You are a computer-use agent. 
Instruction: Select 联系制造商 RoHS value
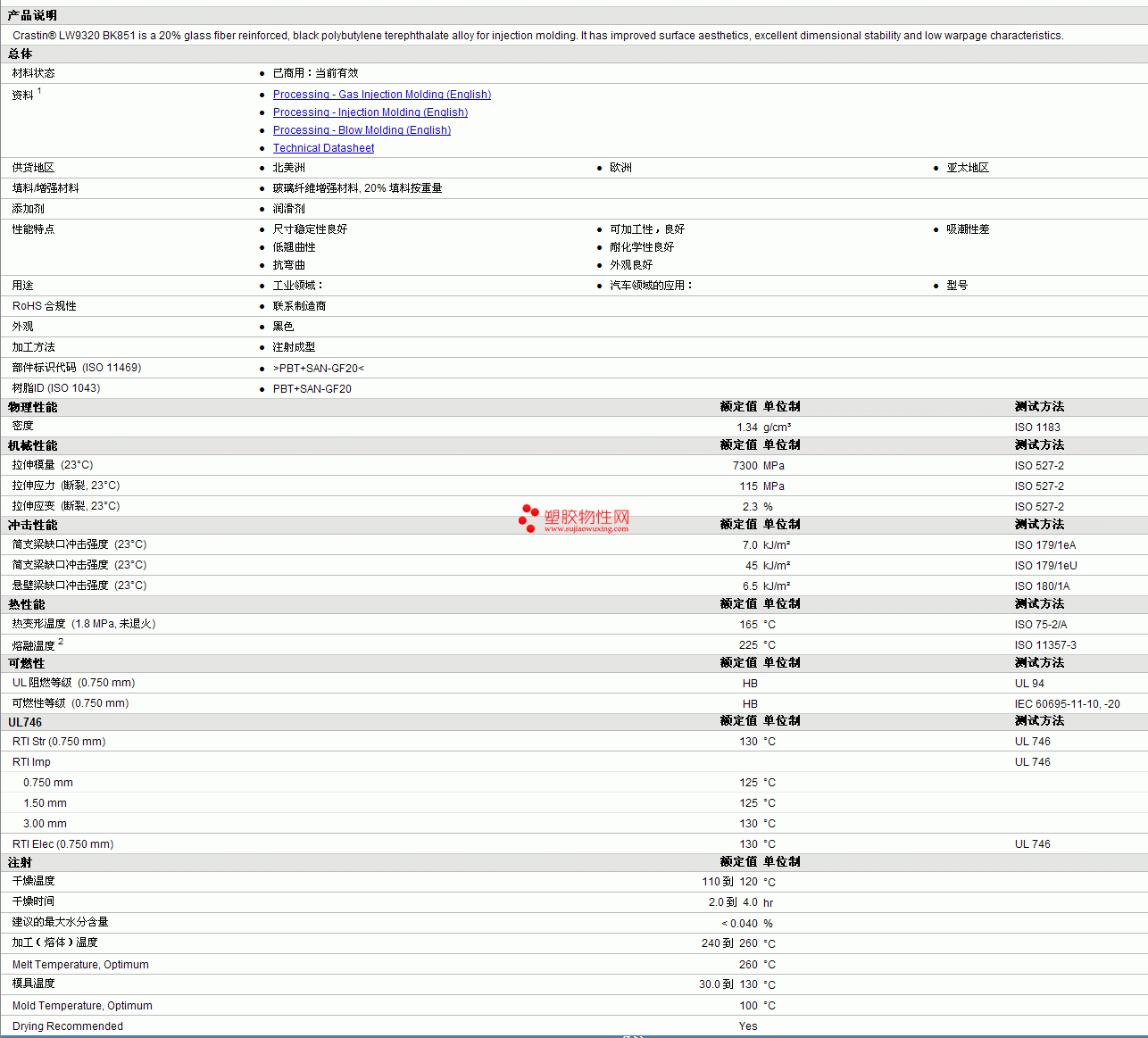pyautogui.click(x=299, y=306)
